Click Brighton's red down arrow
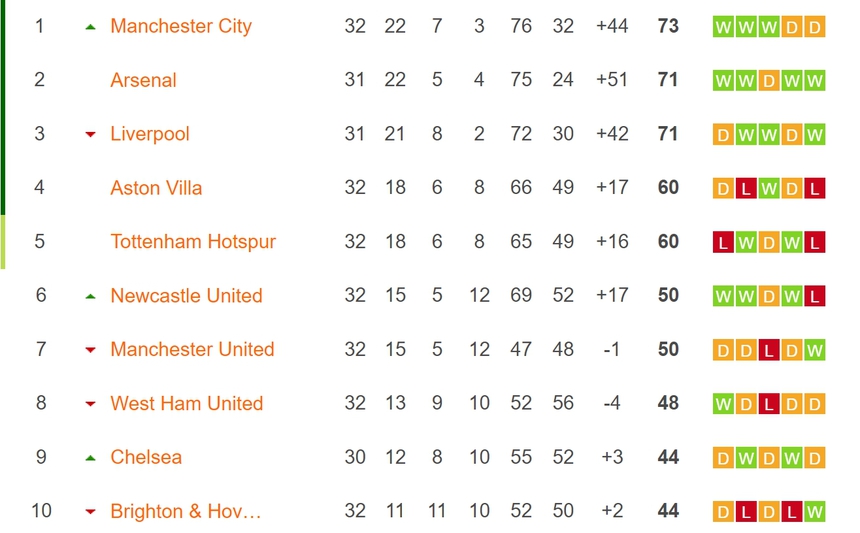 click(91, 513)
